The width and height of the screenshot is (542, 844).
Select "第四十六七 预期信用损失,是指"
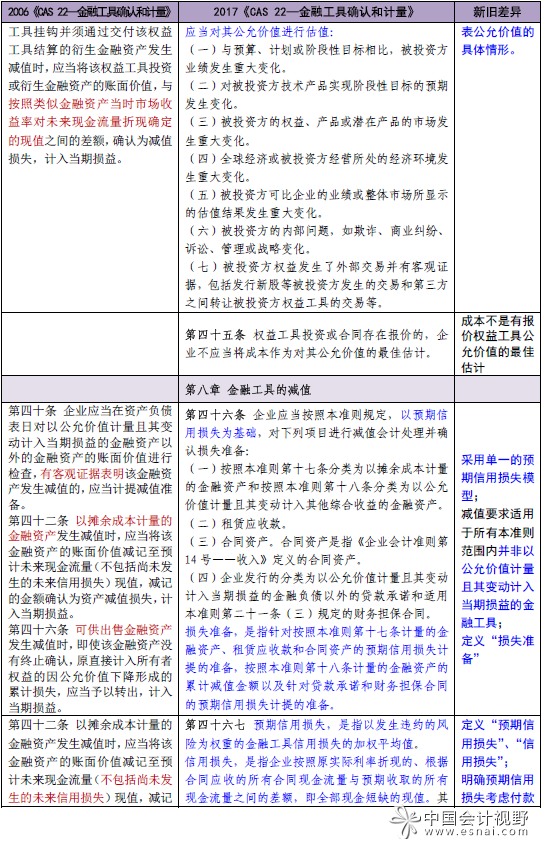tap(316, 734)
